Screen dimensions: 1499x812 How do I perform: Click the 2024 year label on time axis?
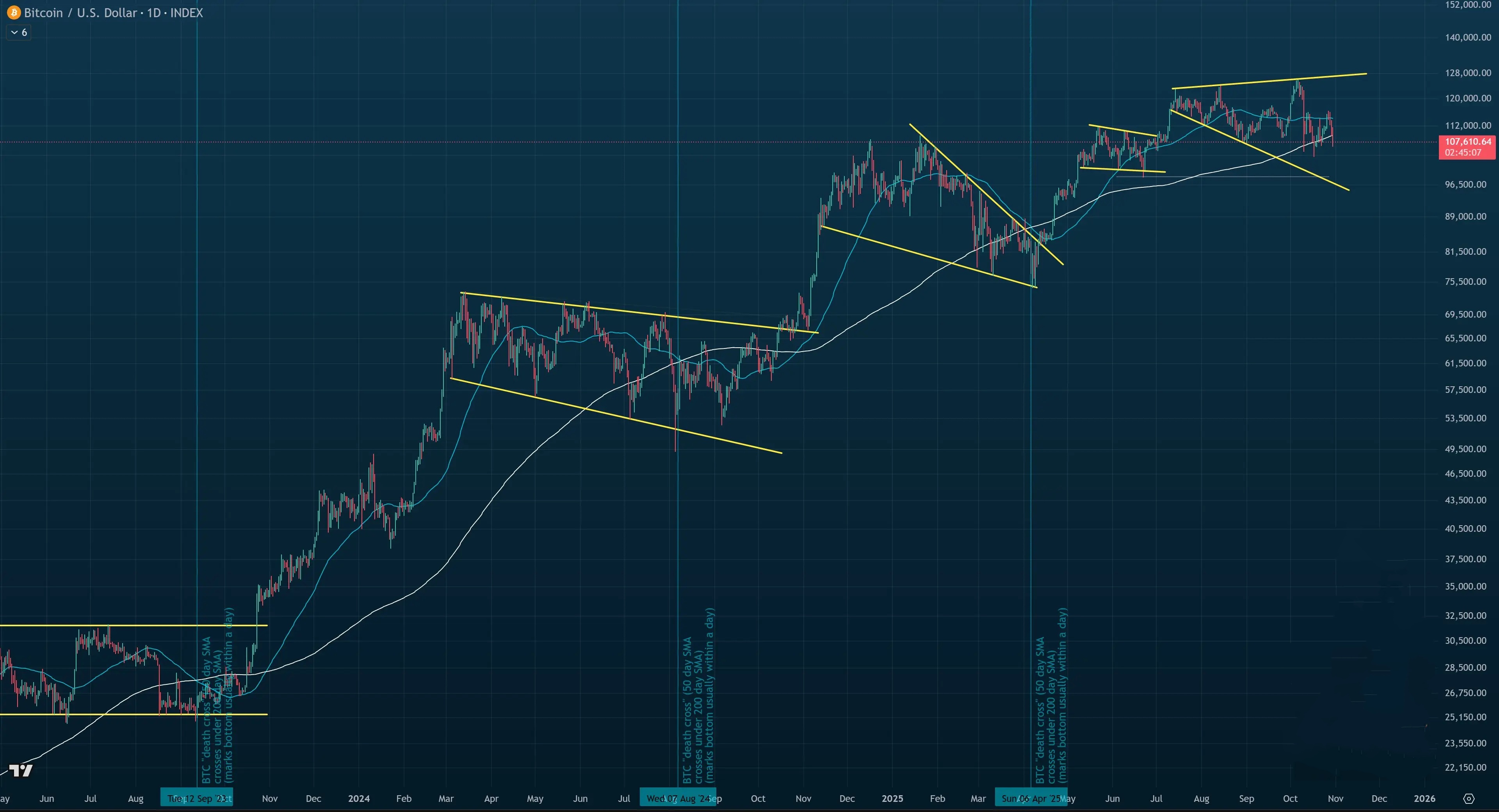pos(358,799)
